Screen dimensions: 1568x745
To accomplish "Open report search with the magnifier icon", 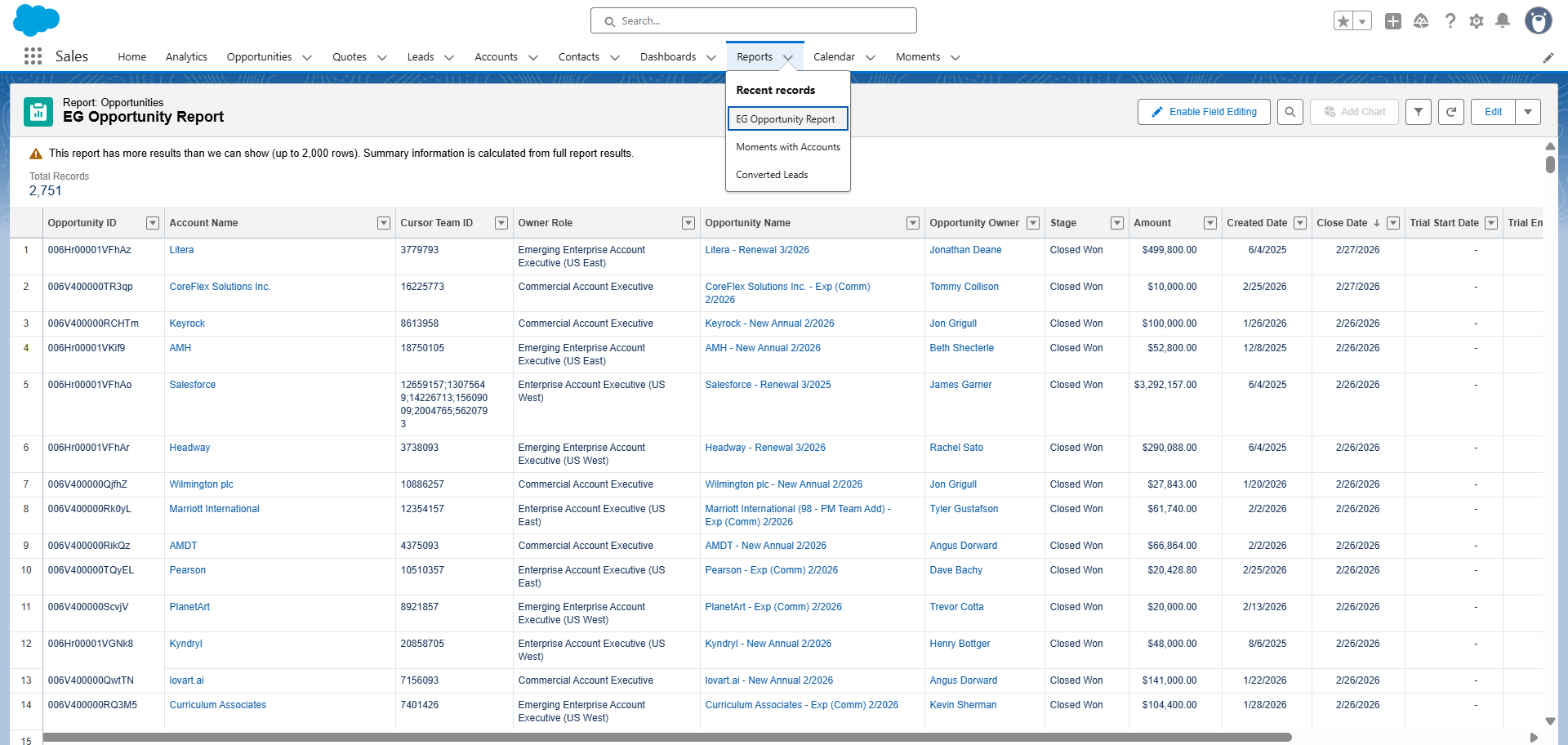I will pos(1290,112).
